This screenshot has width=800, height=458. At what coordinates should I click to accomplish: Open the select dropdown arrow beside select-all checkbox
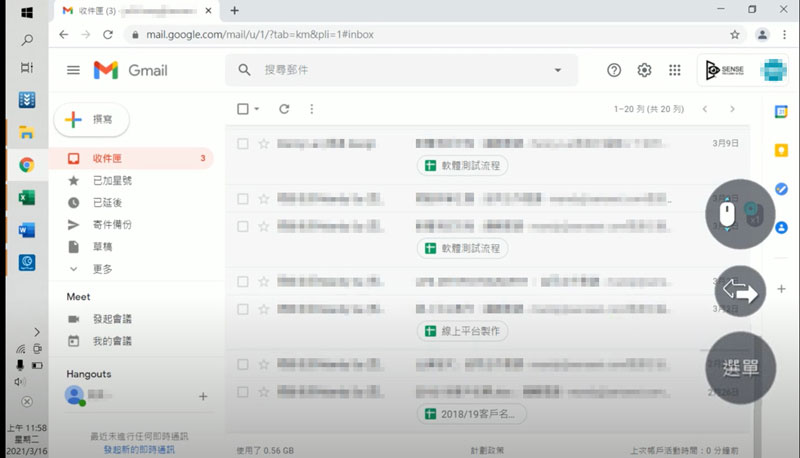point(257,109)
